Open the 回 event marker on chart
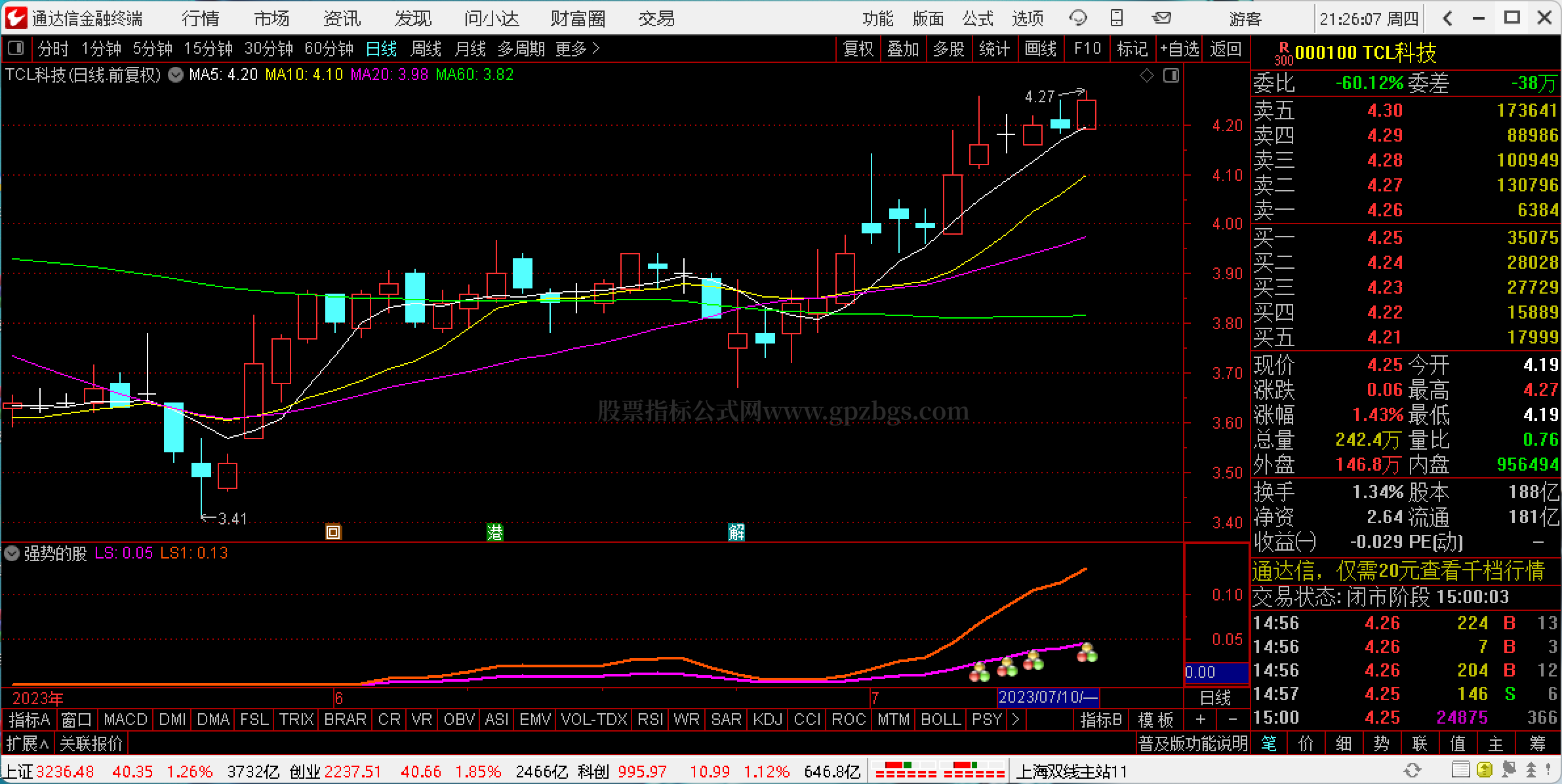This screenshot has height=784, width=1562. [333, 532]
